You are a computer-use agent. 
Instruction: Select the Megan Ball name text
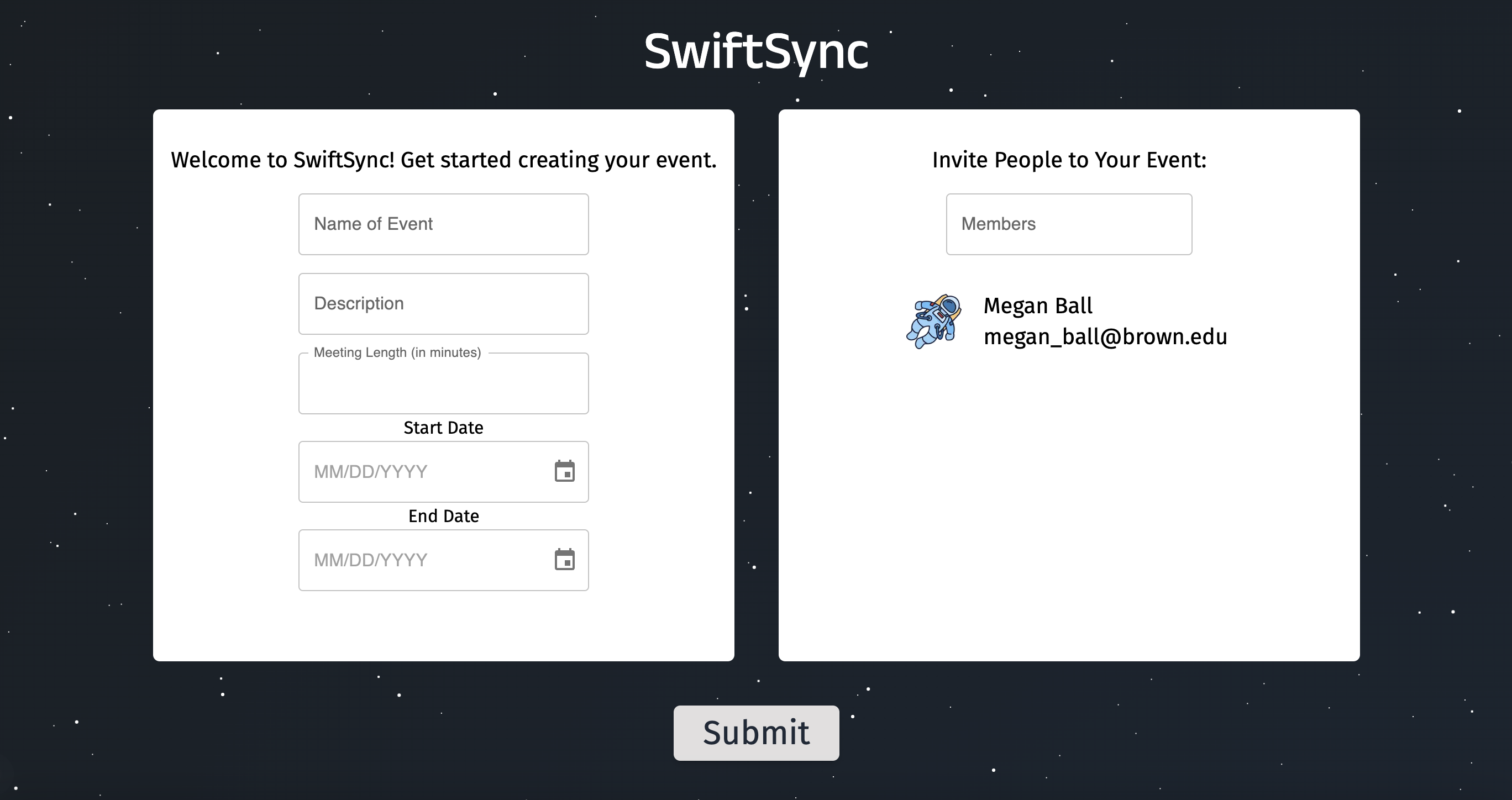(x=1037, y=306)
